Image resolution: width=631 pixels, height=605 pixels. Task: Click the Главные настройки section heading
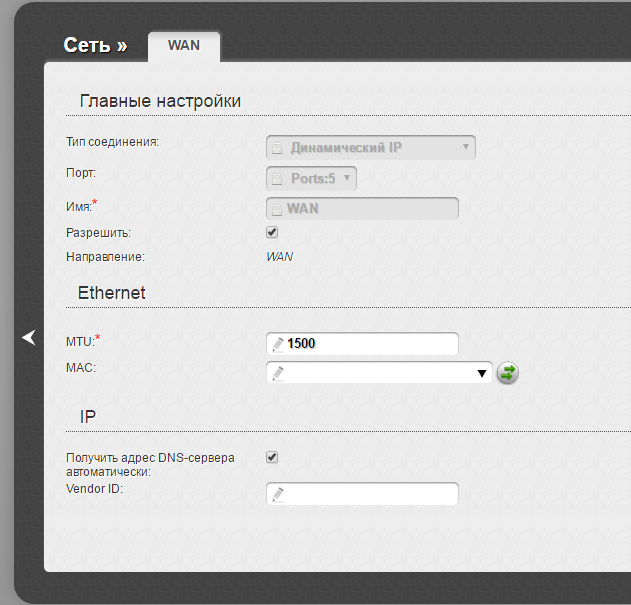click(160, 101)
